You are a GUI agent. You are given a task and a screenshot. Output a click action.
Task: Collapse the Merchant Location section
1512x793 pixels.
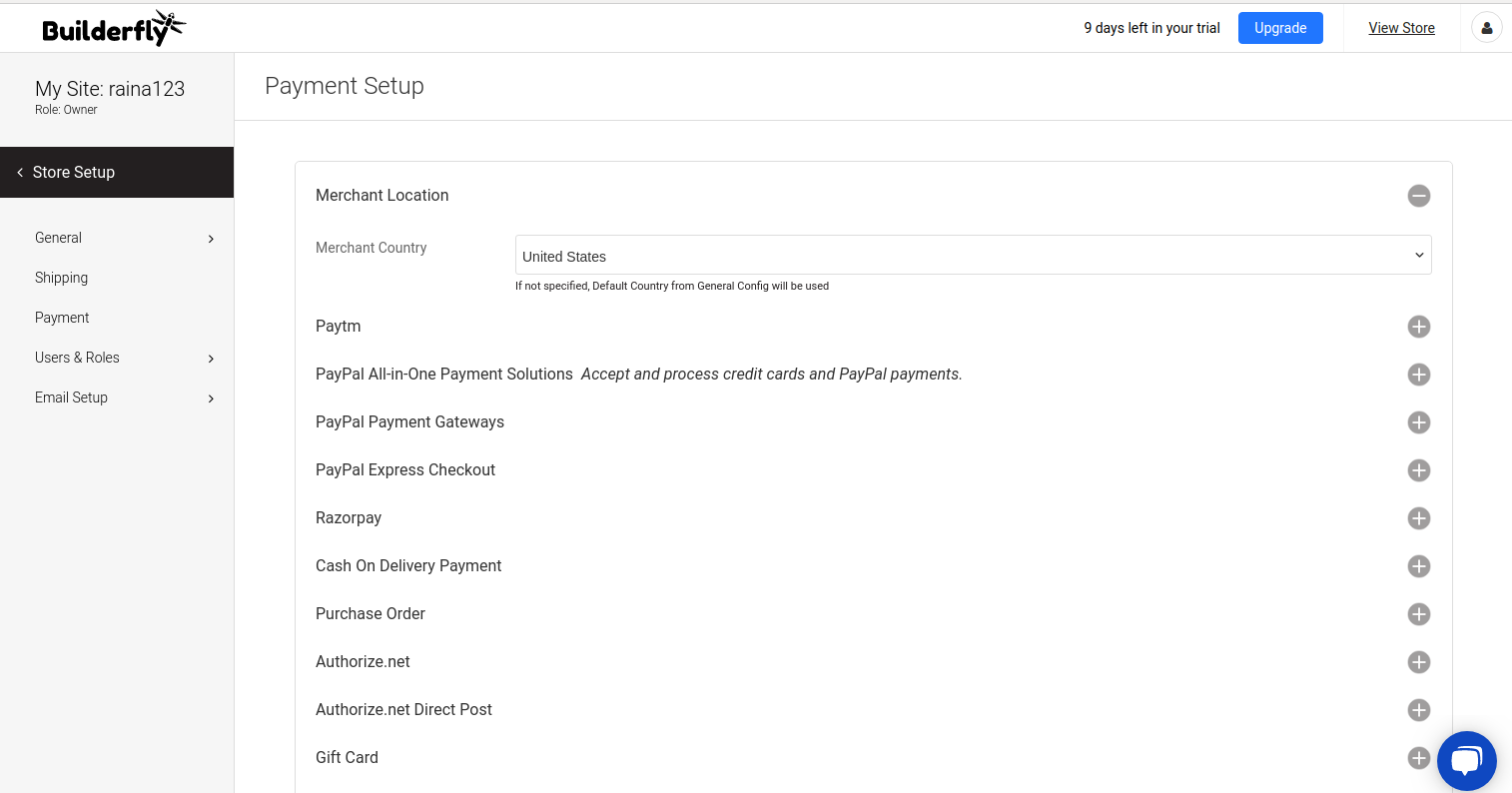click(x=1418, y=196)
